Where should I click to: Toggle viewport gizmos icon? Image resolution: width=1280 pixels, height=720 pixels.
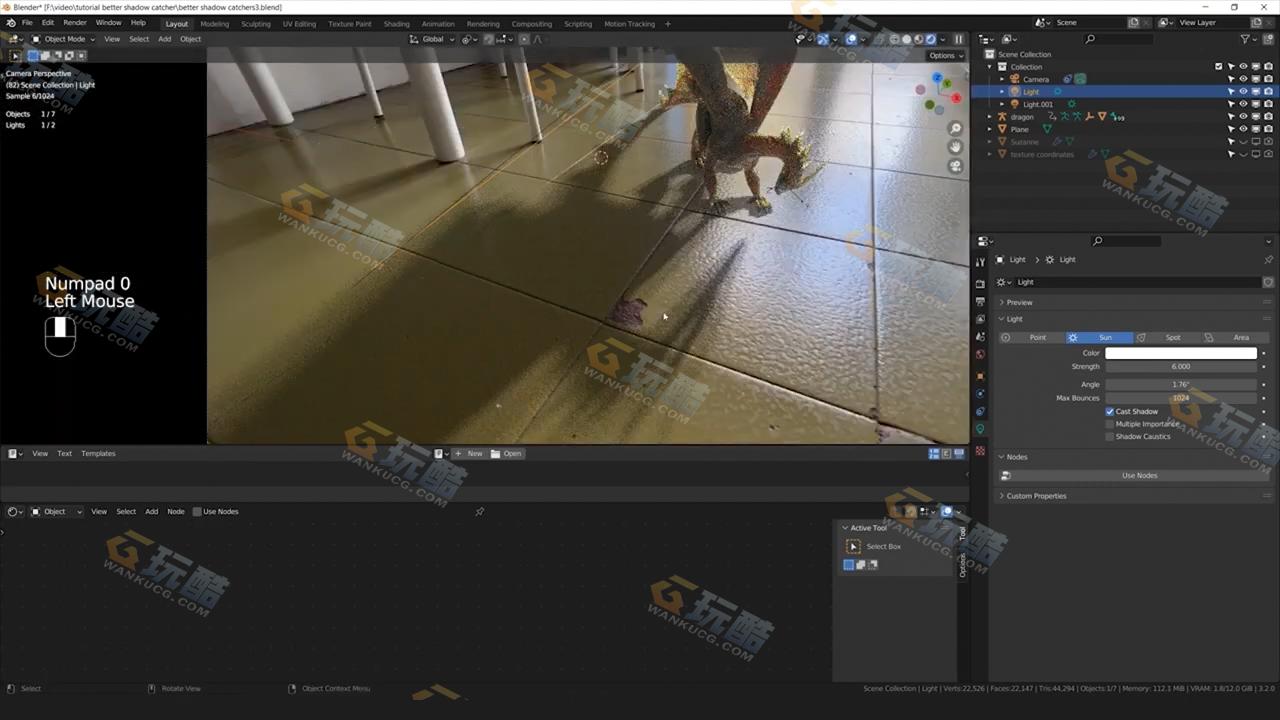point(821,39)
